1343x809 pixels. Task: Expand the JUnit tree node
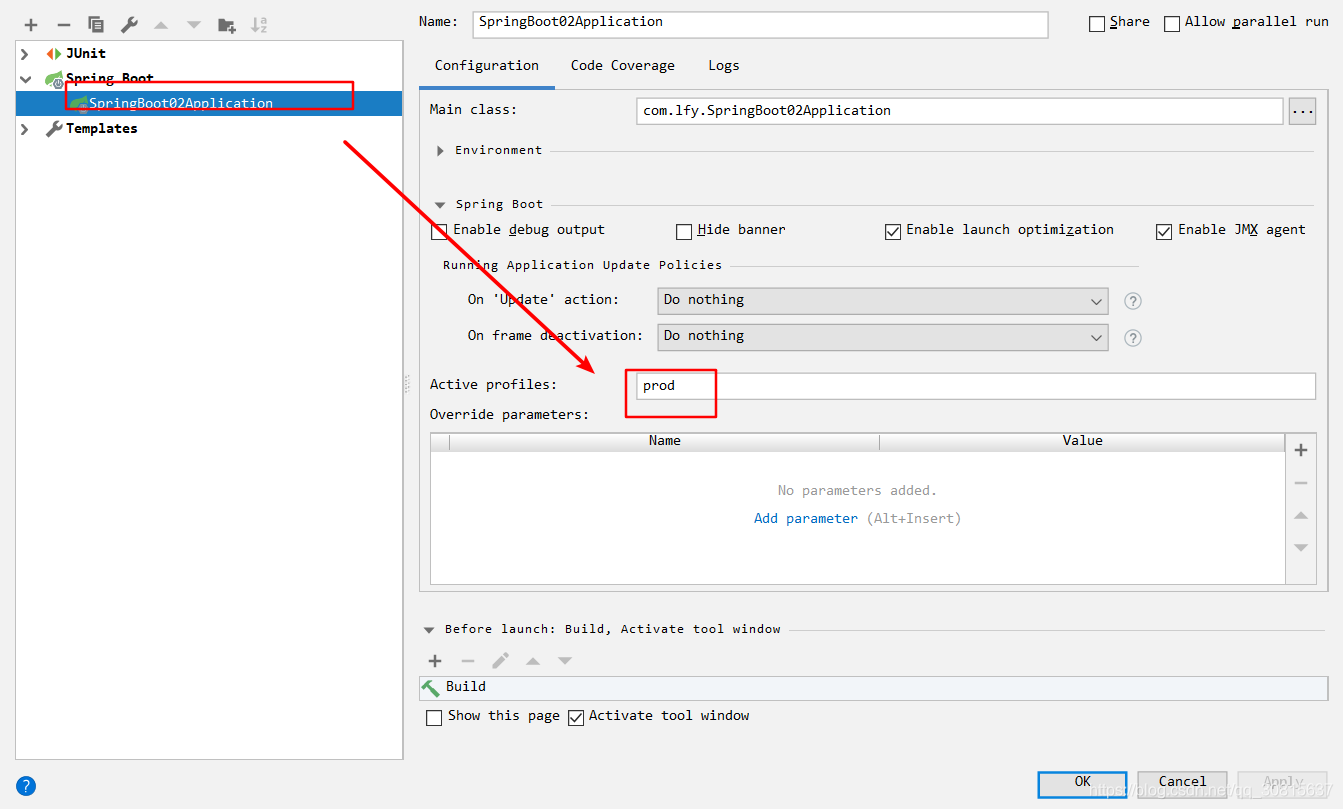coord(25,54)
